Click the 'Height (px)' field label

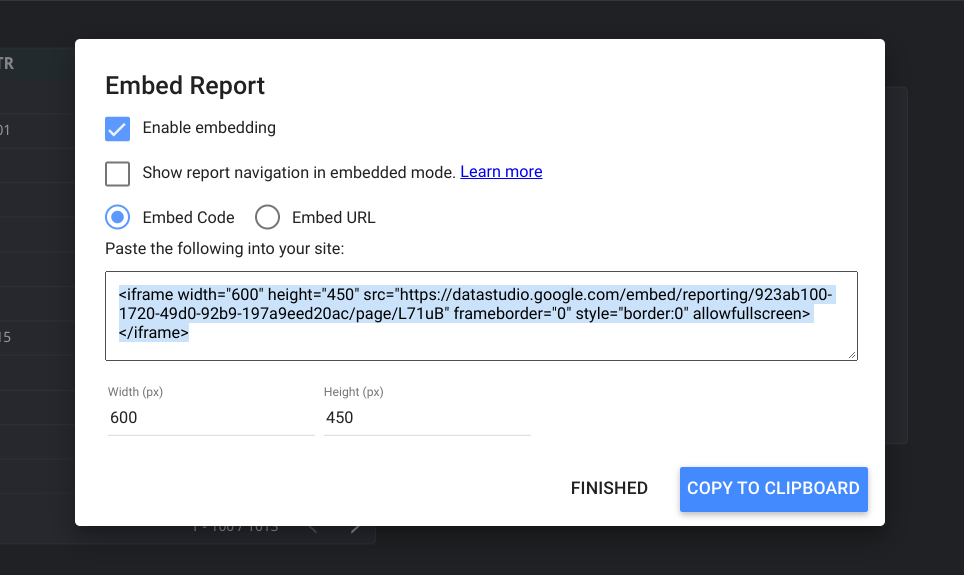354,392
